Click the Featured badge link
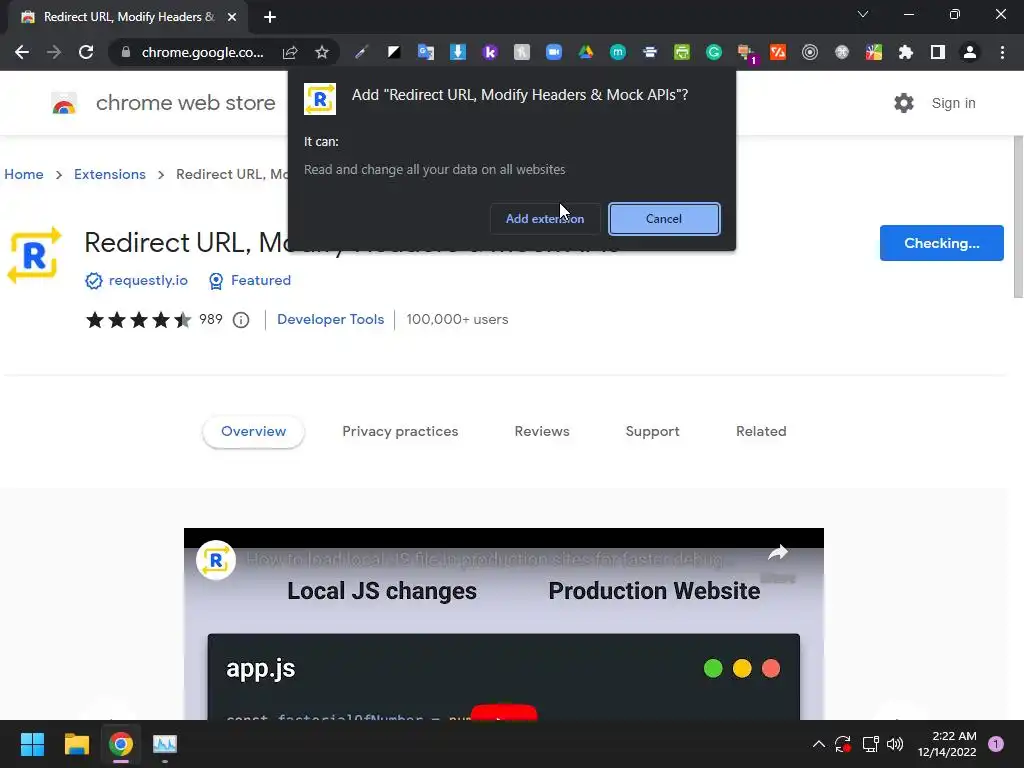The width and height of the screenshot is (1024, 768). coord(261,280)
